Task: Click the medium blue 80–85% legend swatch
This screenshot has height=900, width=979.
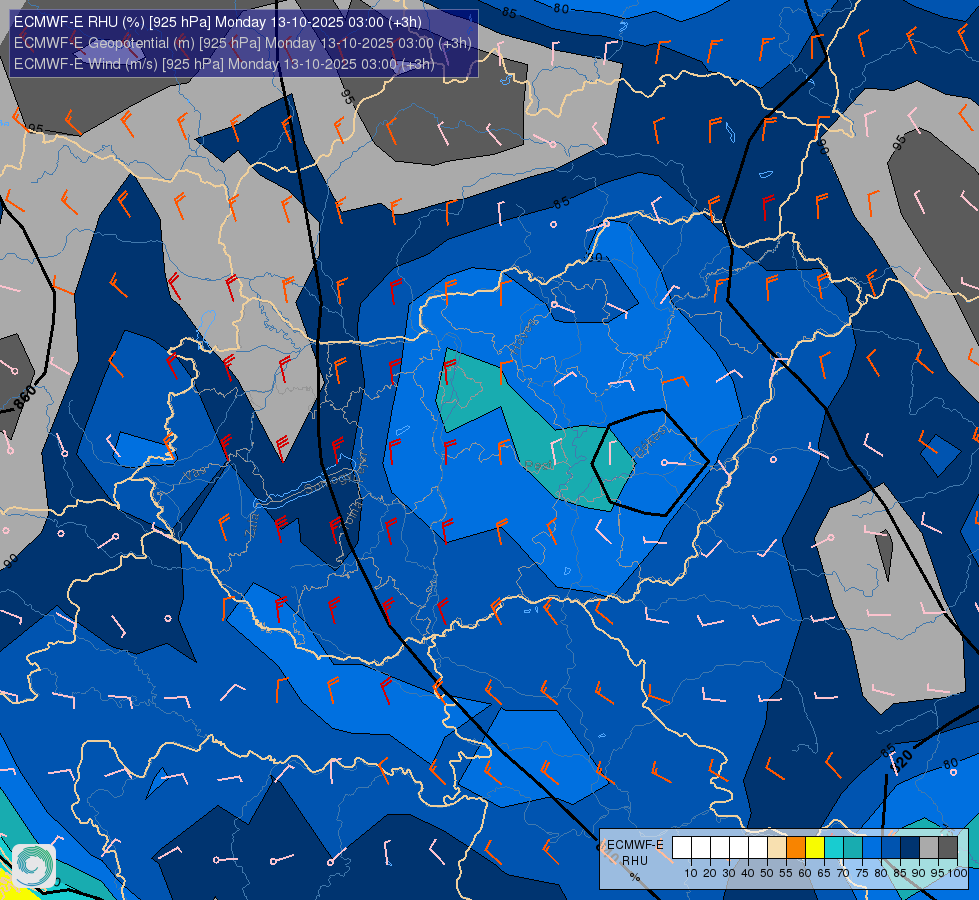Action: pyautogui.click(x=891, y=848)
